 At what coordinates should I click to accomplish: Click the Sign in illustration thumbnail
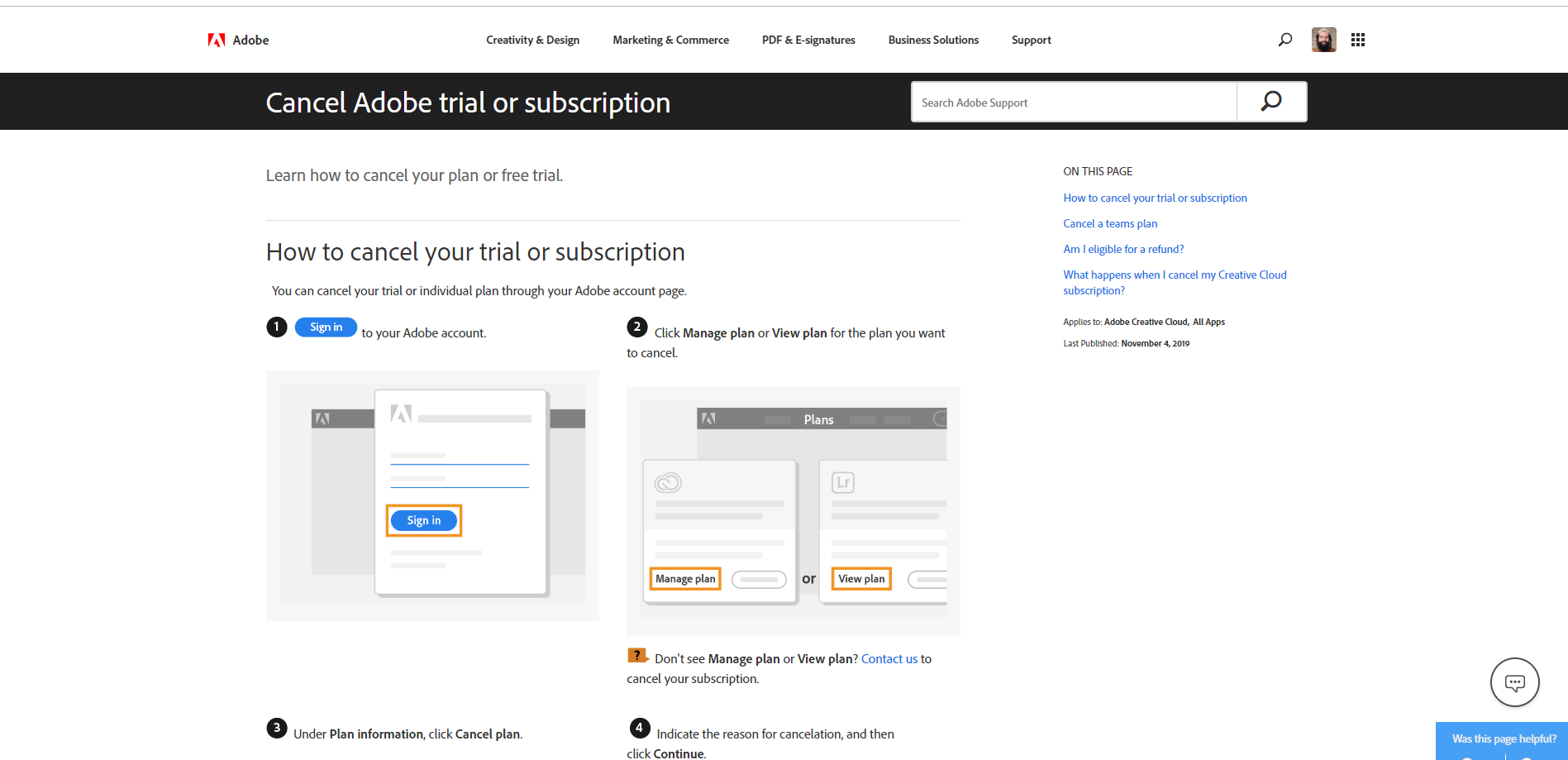point(432,495)
